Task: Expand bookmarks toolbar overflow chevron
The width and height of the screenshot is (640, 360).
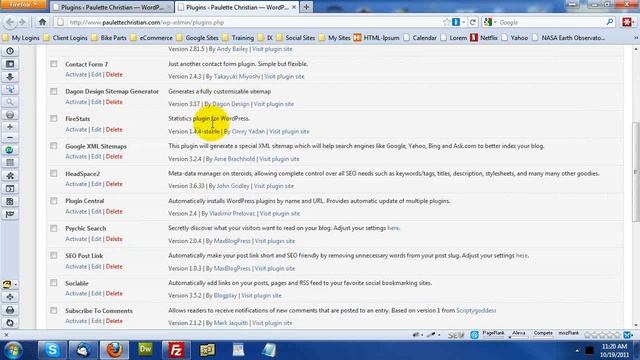Action: [x=636, y=38]
